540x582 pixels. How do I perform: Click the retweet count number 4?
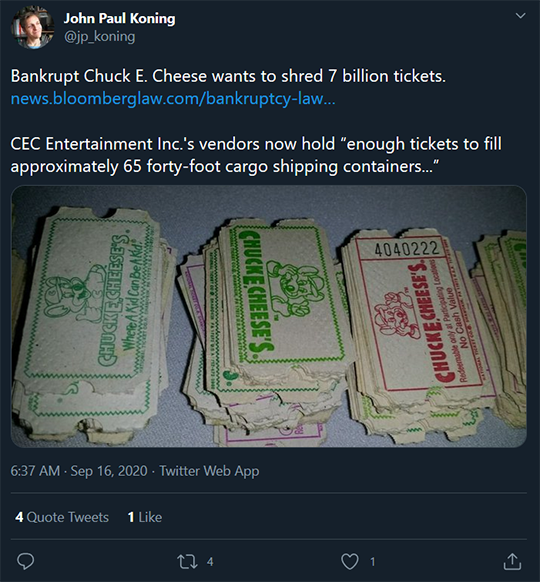tap(210, 562)
